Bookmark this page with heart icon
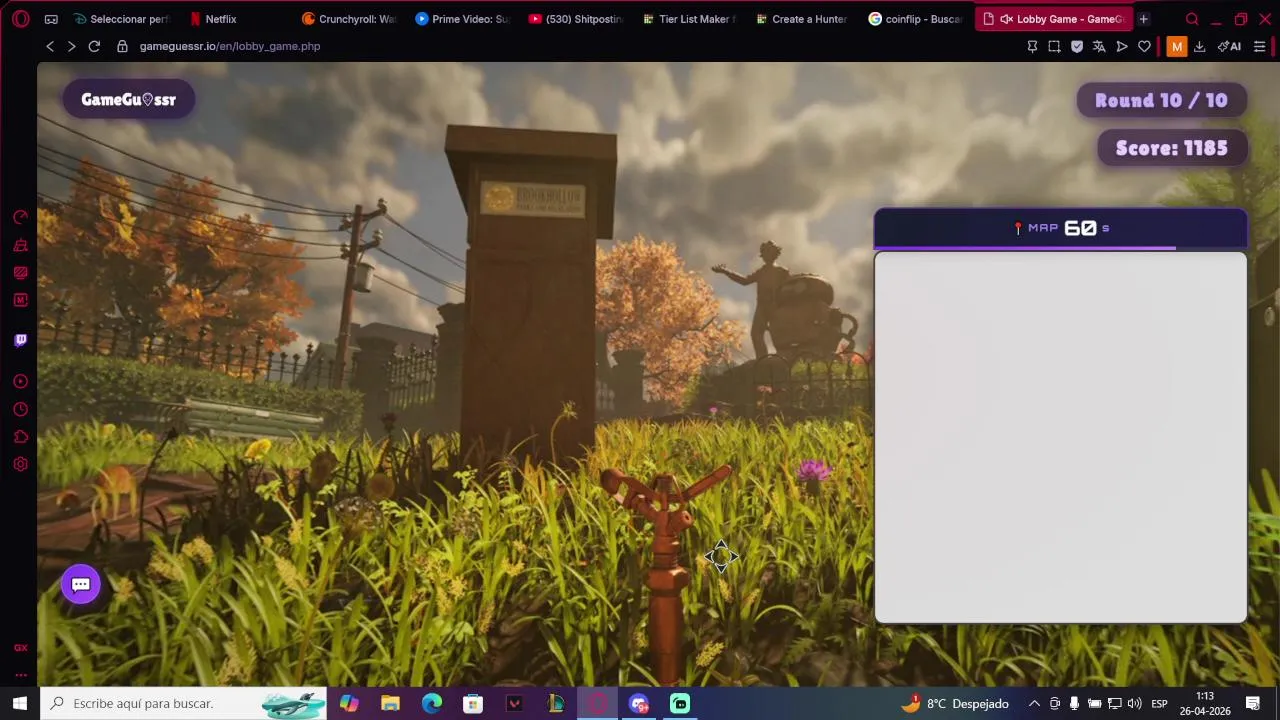This screenshot has height=720, width=1280. [1144, 46]
